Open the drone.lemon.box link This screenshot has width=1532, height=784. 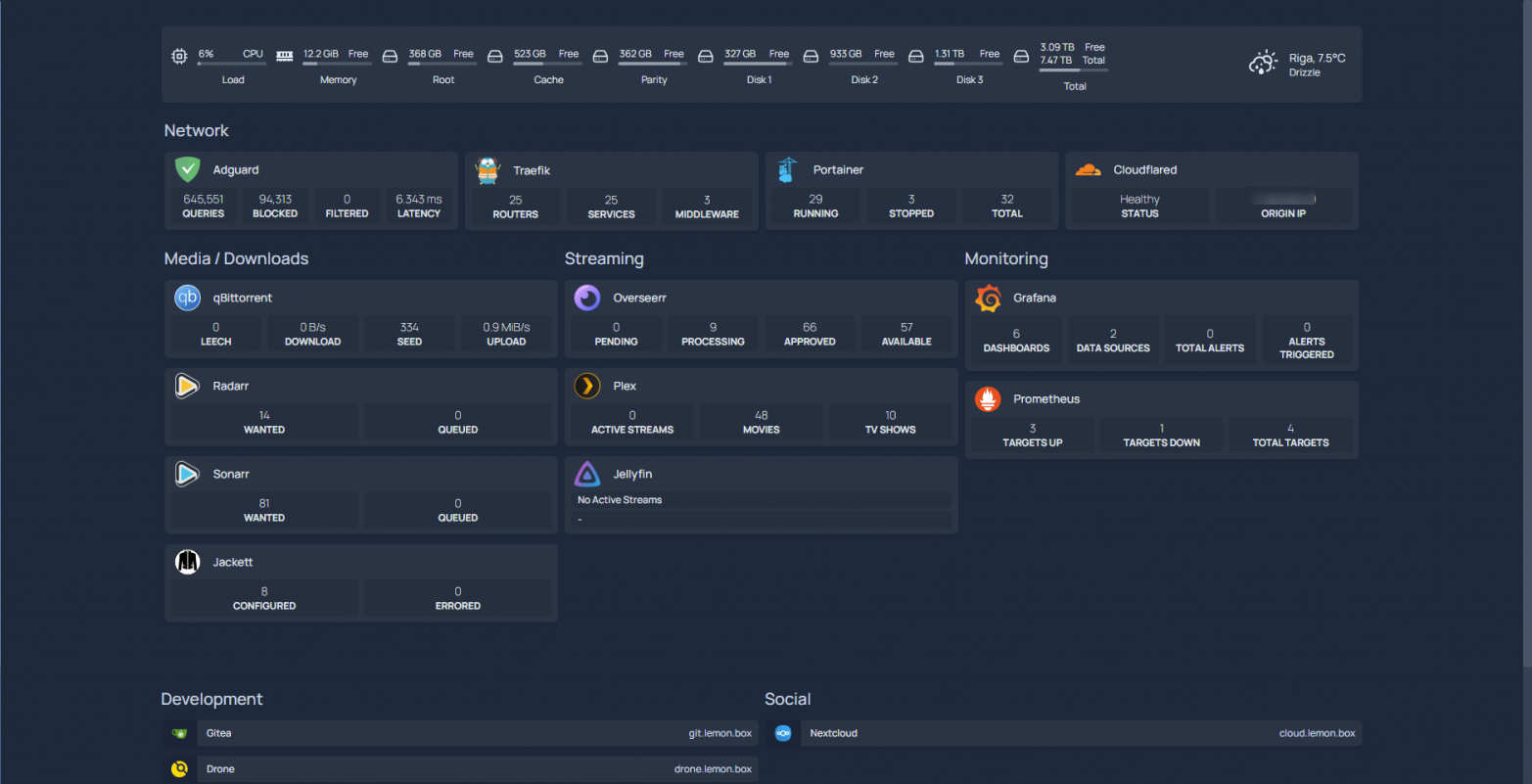click(714, 769)
